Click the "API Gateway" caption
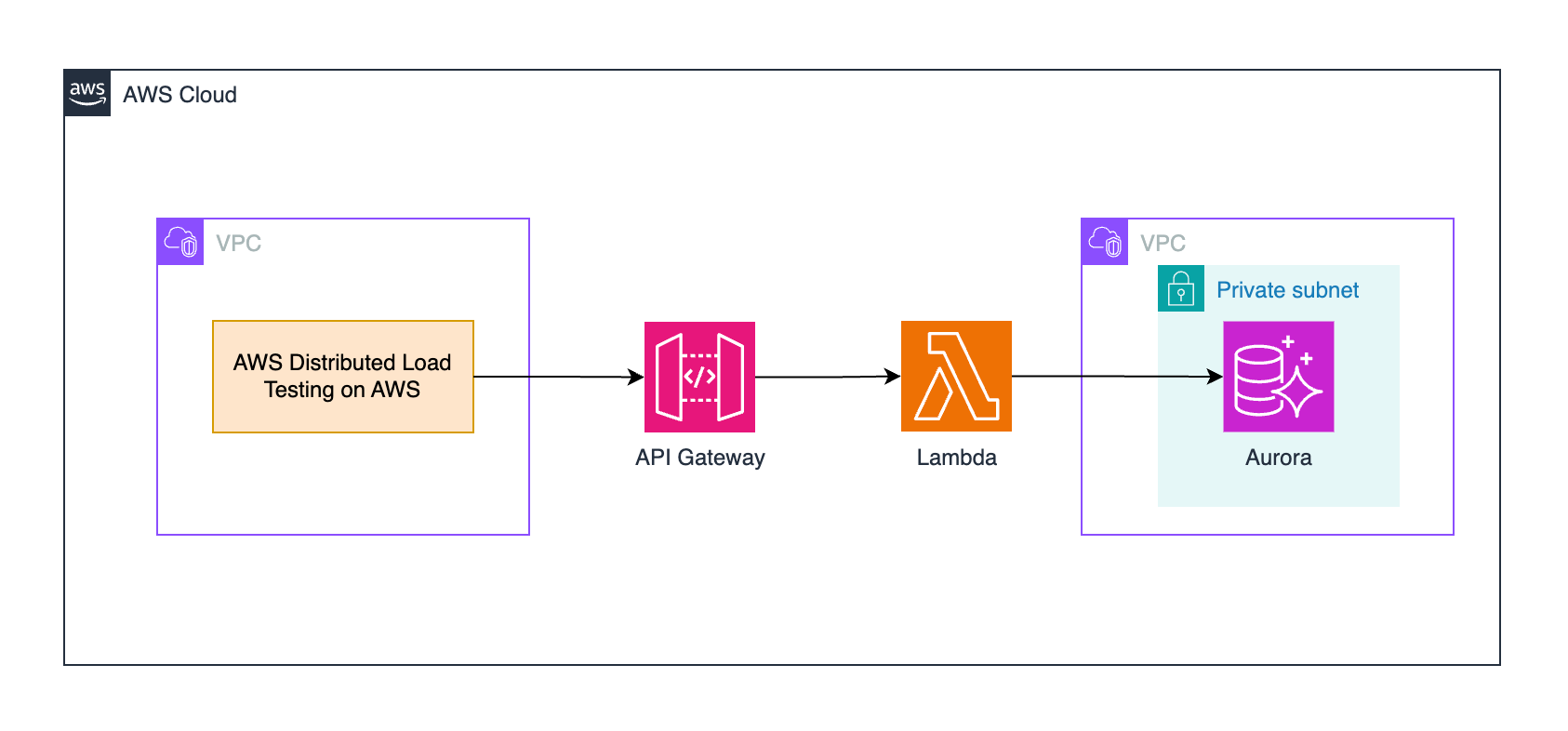Screen dimensions: 1568x731 700,458
